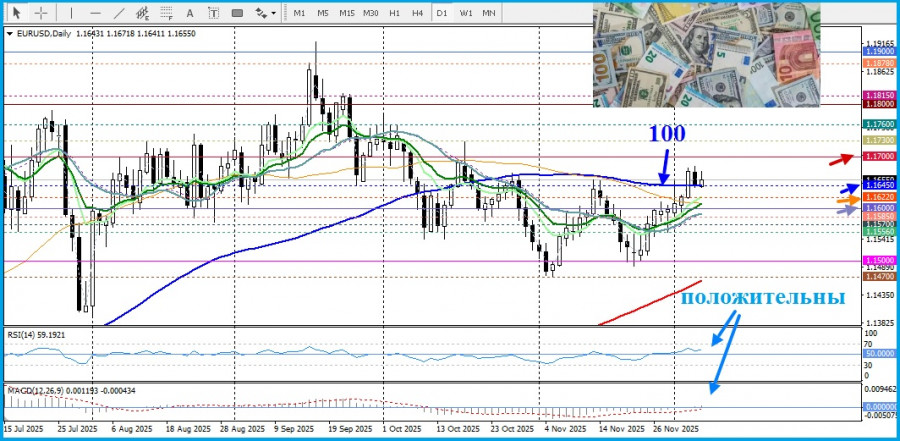Expand the EURUSD,Daily chart menu triangle
The width and height of the screenshot is (900, 441).
pyautogui.click(x=10, y=34)
